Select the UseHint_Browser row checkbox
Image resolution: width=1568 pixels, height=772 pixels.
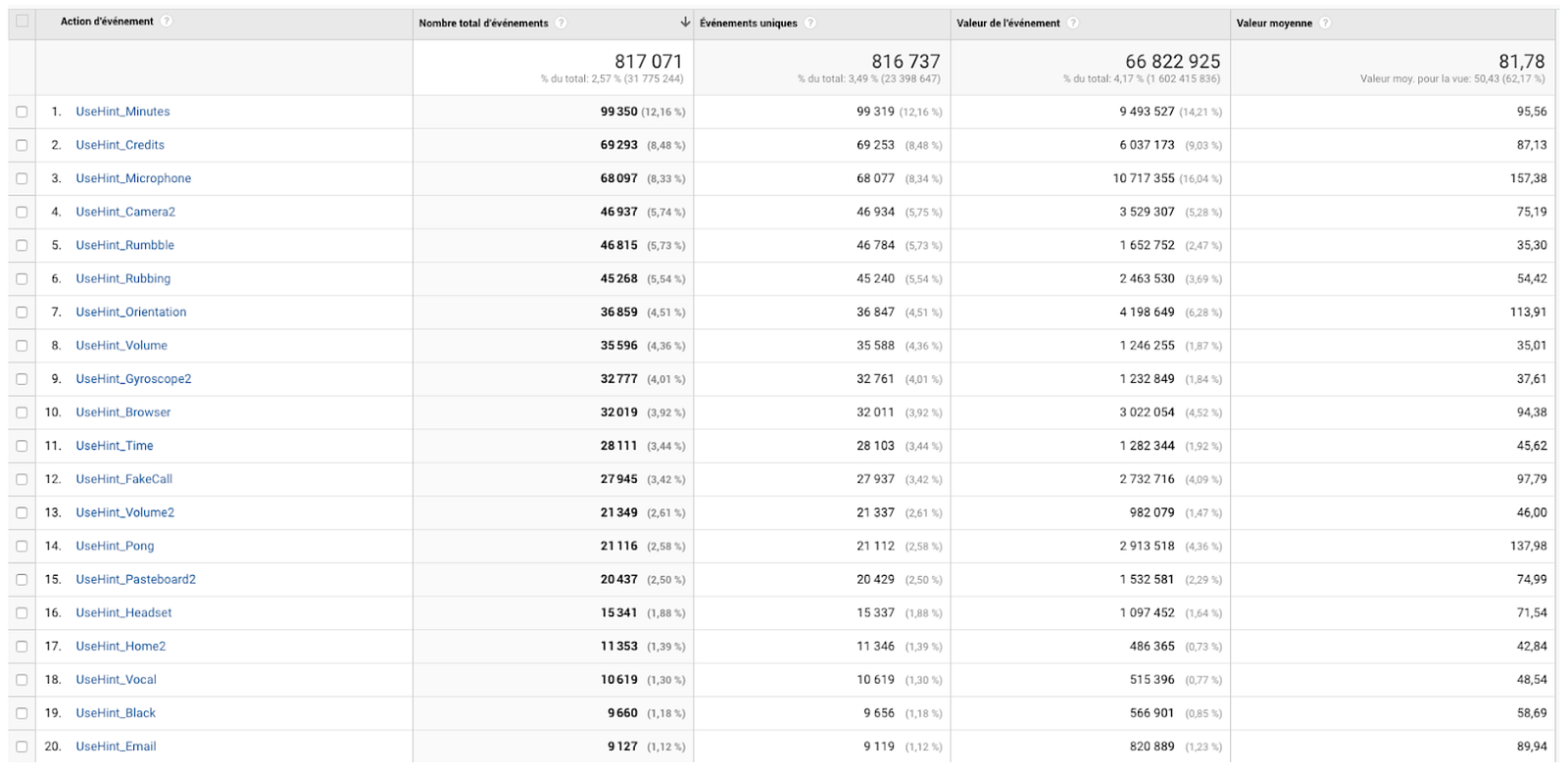22,412
